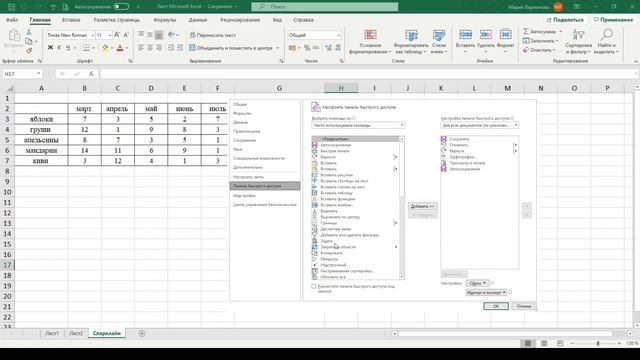Viewport: 640px width, 360px height.
Task: Click the Найти и выделить magnifier icon
Action: point(607,35)
